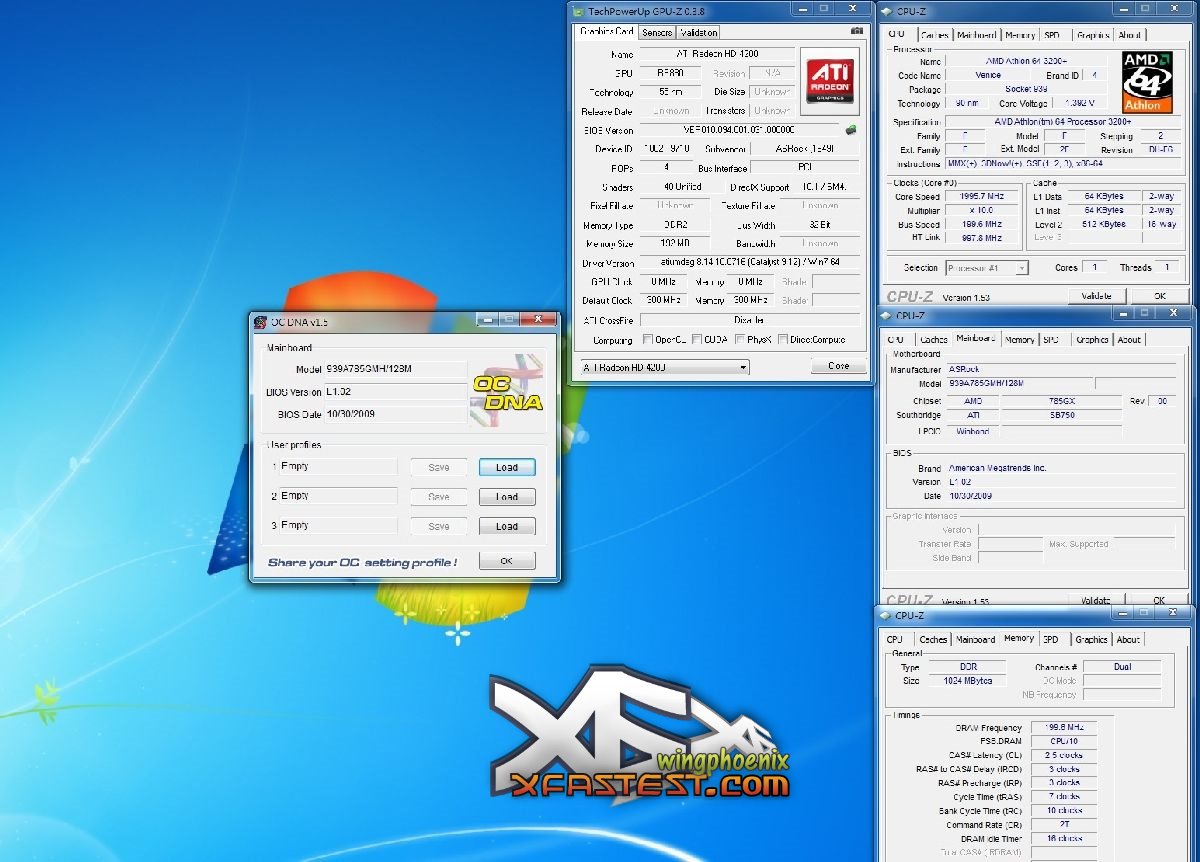Click the GPU-Z title bar icon
Viewport: 1200px width, 862px height.
click(578, 10)
